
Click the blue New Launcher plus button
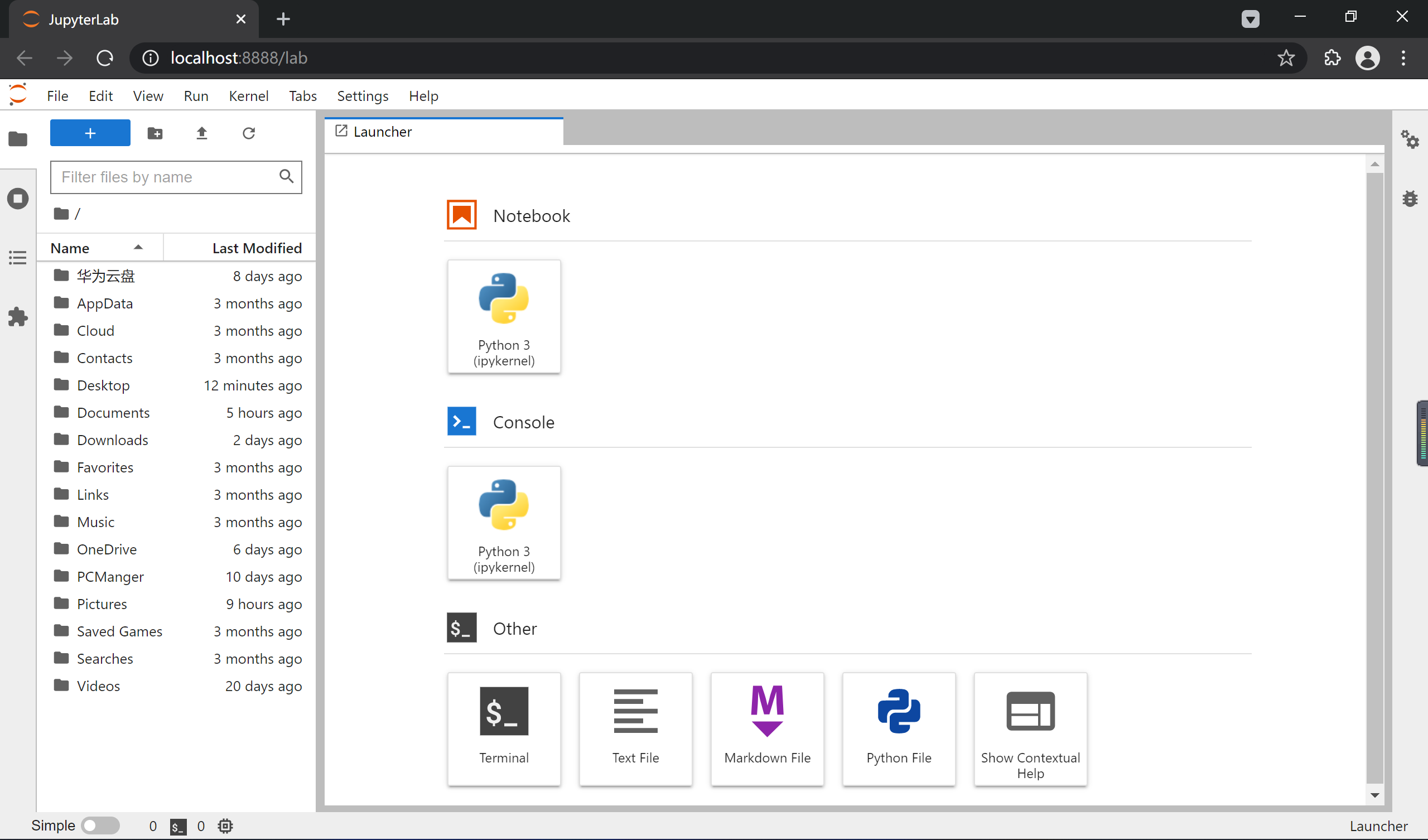point(90,133)
